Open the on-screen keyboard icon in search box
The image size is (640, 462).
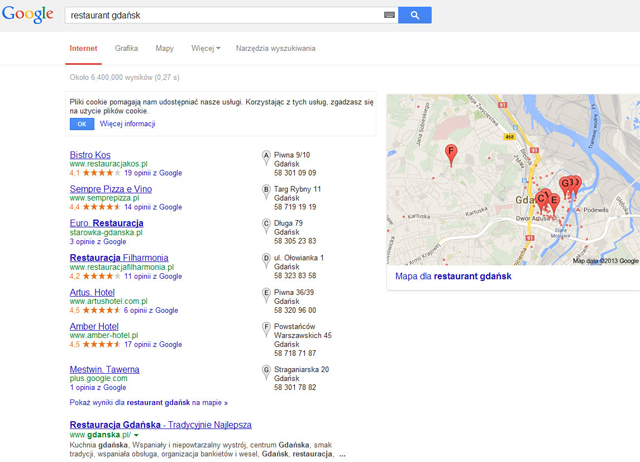click(389, 15)
